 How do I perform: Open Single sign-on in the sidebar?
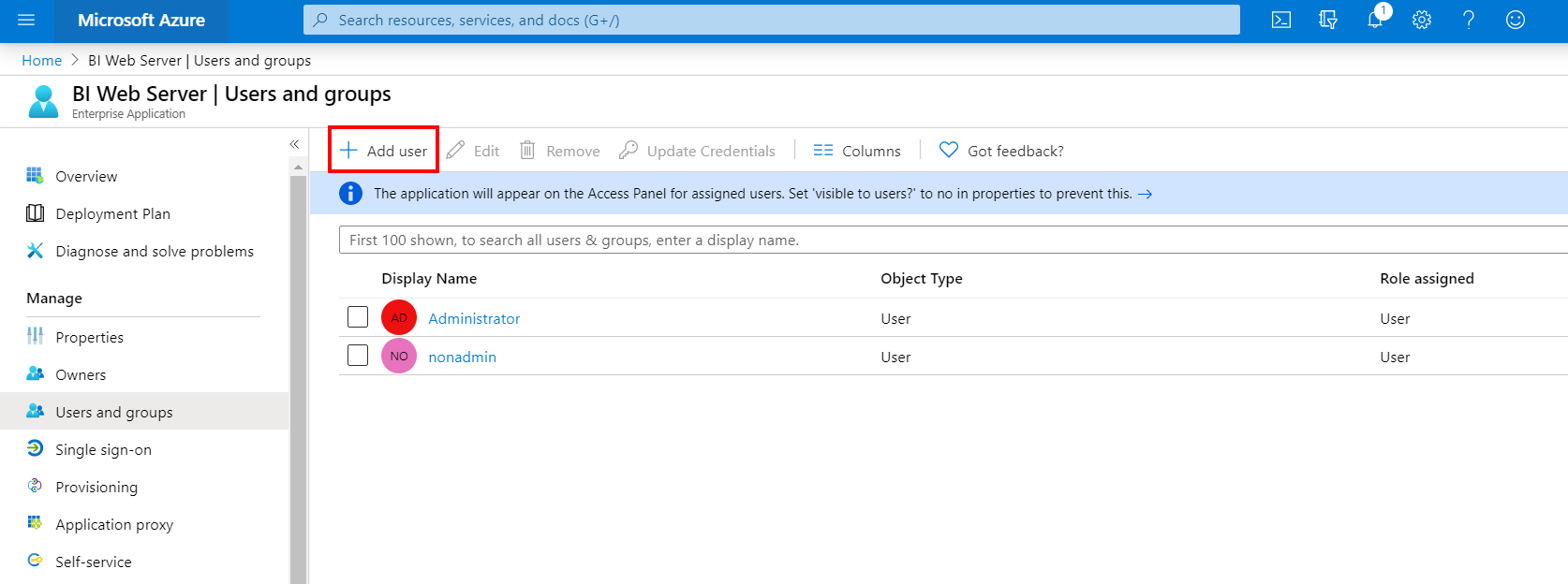pos(103,449)
